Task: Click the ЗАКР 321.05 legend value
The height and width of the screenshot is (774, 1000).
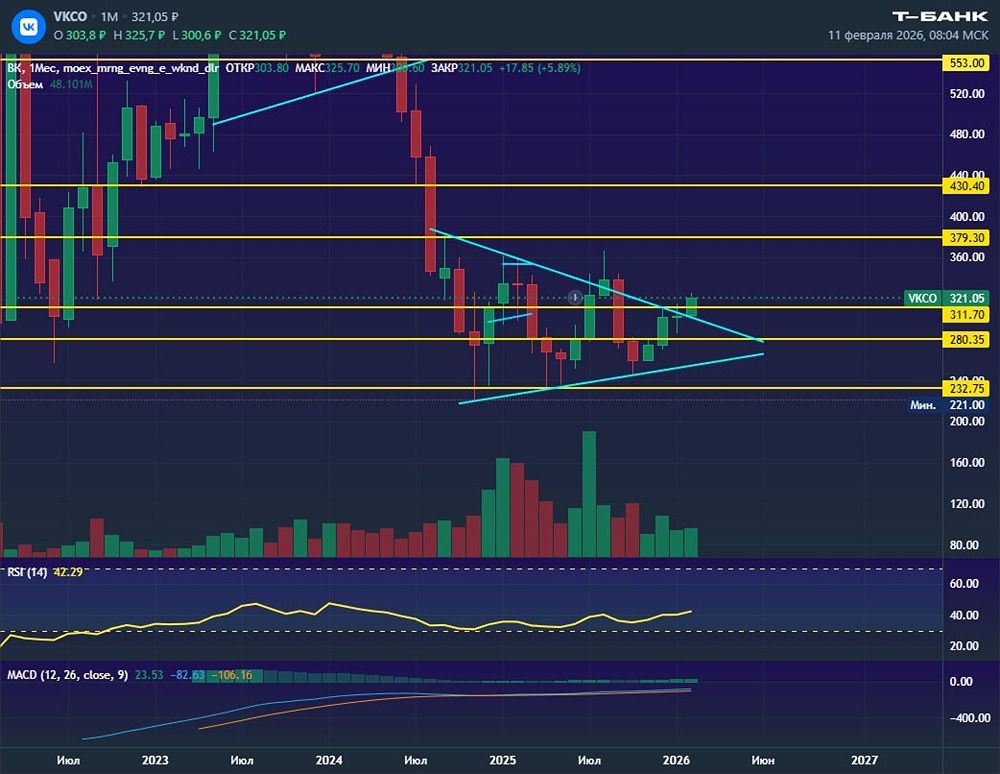Action: click(x=461, y=68)
